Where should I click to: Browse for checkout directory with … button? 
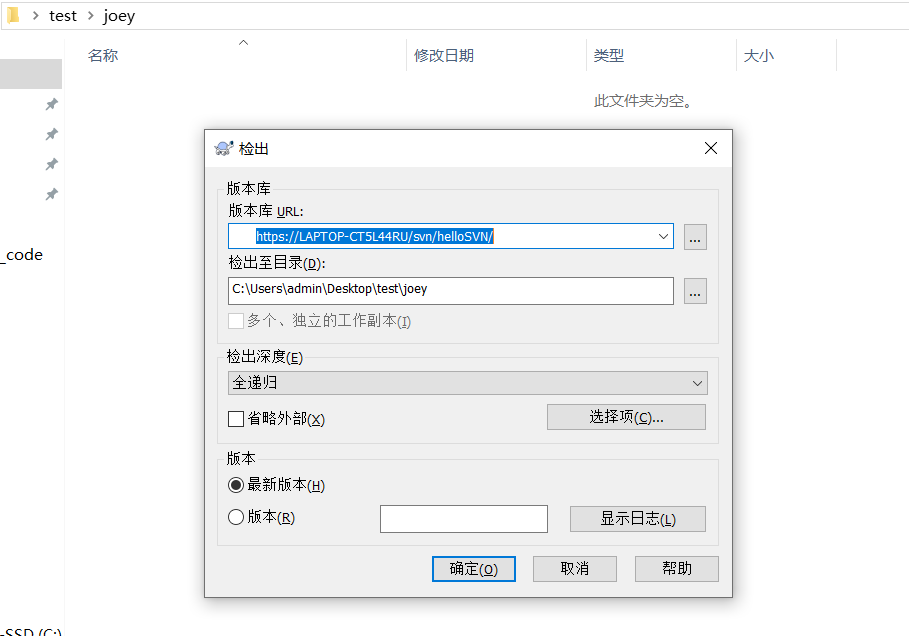pyautogui.click(x=695, y=290)
